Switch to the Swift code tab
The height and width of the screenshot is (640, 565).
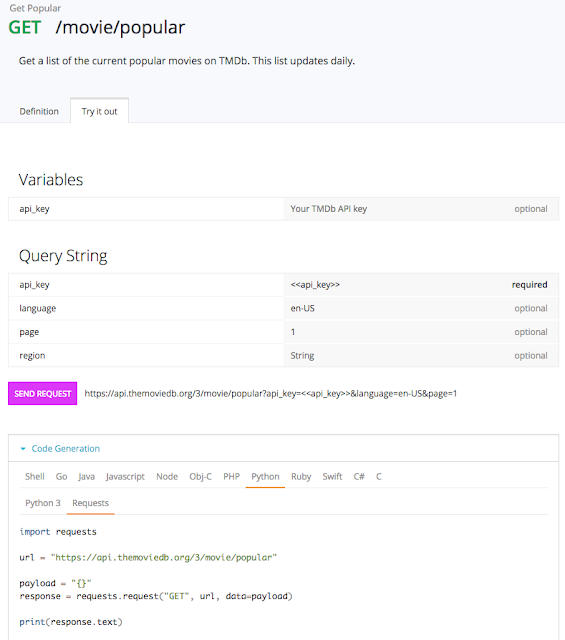(x=332, y=476)
